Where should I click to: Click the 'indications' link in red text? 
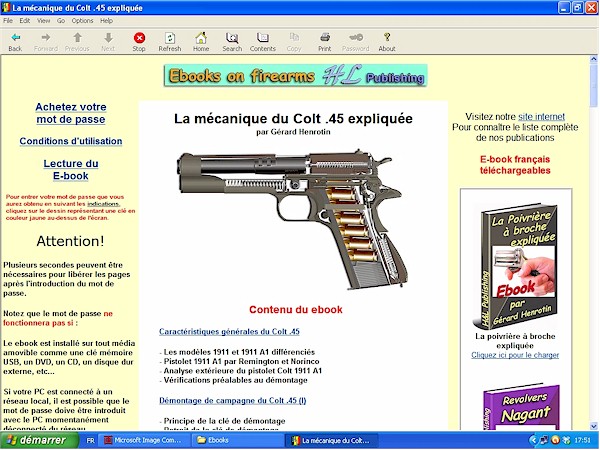pyautogui.click(x=103, y=204)
